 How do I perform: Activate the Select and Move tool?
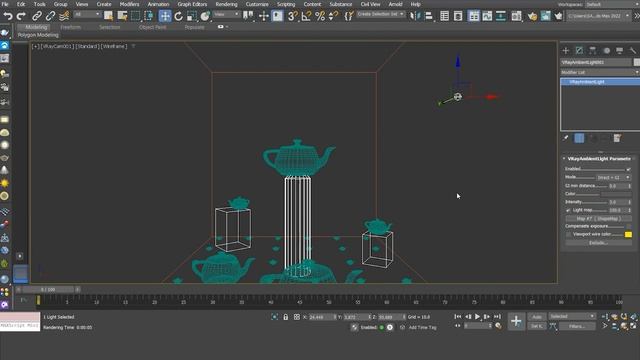click(x=165, y=16)
